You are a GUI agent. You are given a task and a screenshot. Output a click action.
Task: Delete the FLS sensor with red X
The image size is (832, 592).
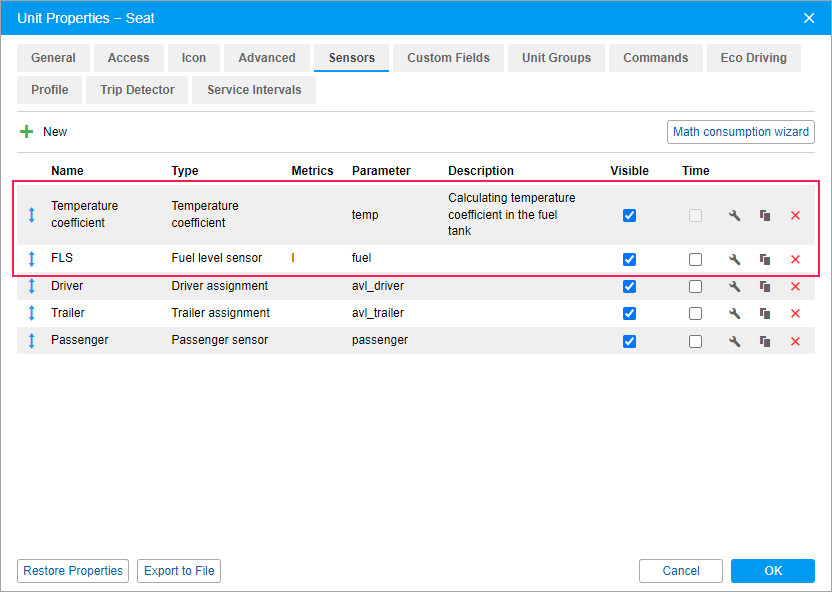[795, 259]
